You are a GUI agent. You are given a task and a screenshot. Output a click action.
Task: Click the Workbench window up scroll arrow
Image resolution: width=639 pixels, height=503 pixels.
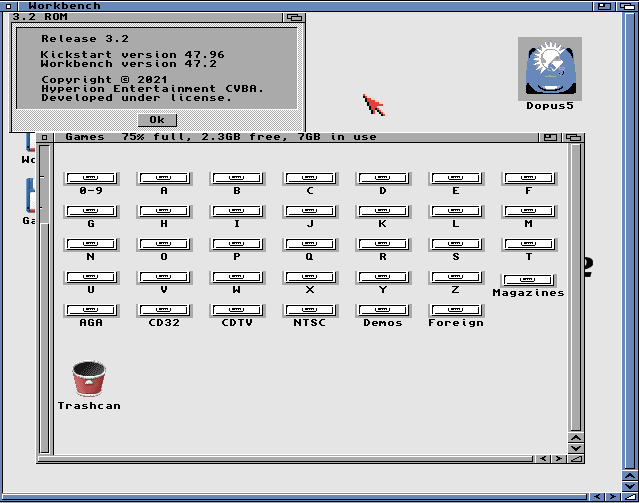[x=630, y=476]
